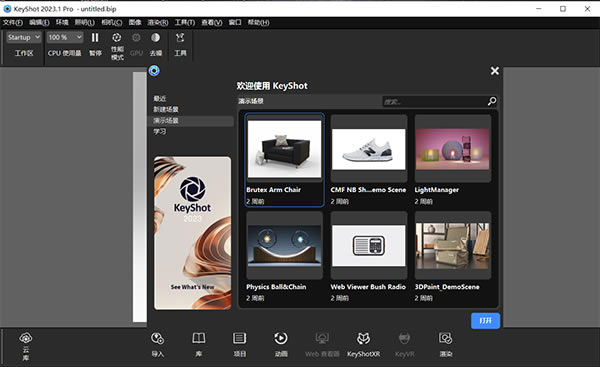Image resolution: width=600 pixels, height=367 pixels.
Task: Open the Render icon in bottom bar
Action: [445, 338]
